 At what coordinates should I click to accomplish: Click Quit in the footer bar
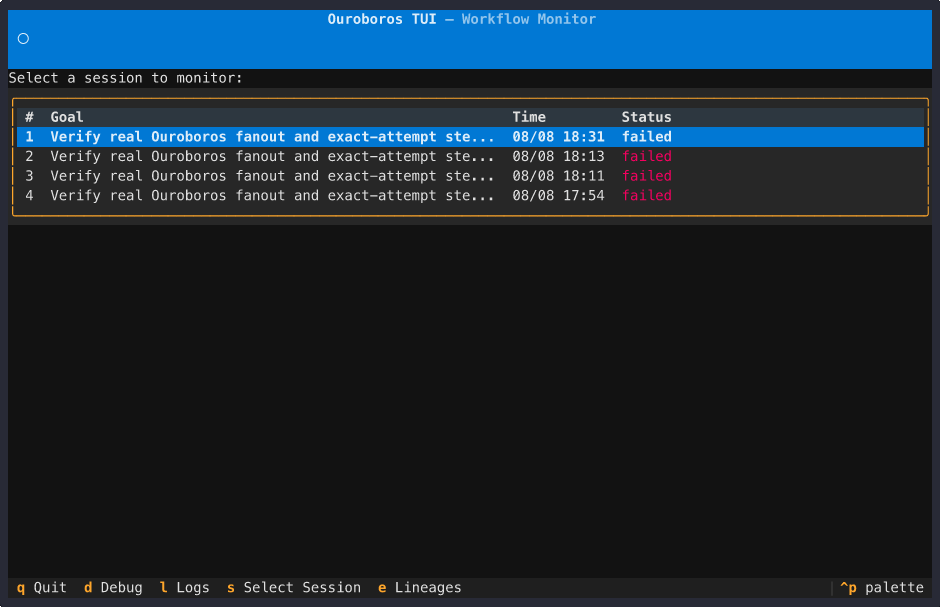[x=41, y=587]
